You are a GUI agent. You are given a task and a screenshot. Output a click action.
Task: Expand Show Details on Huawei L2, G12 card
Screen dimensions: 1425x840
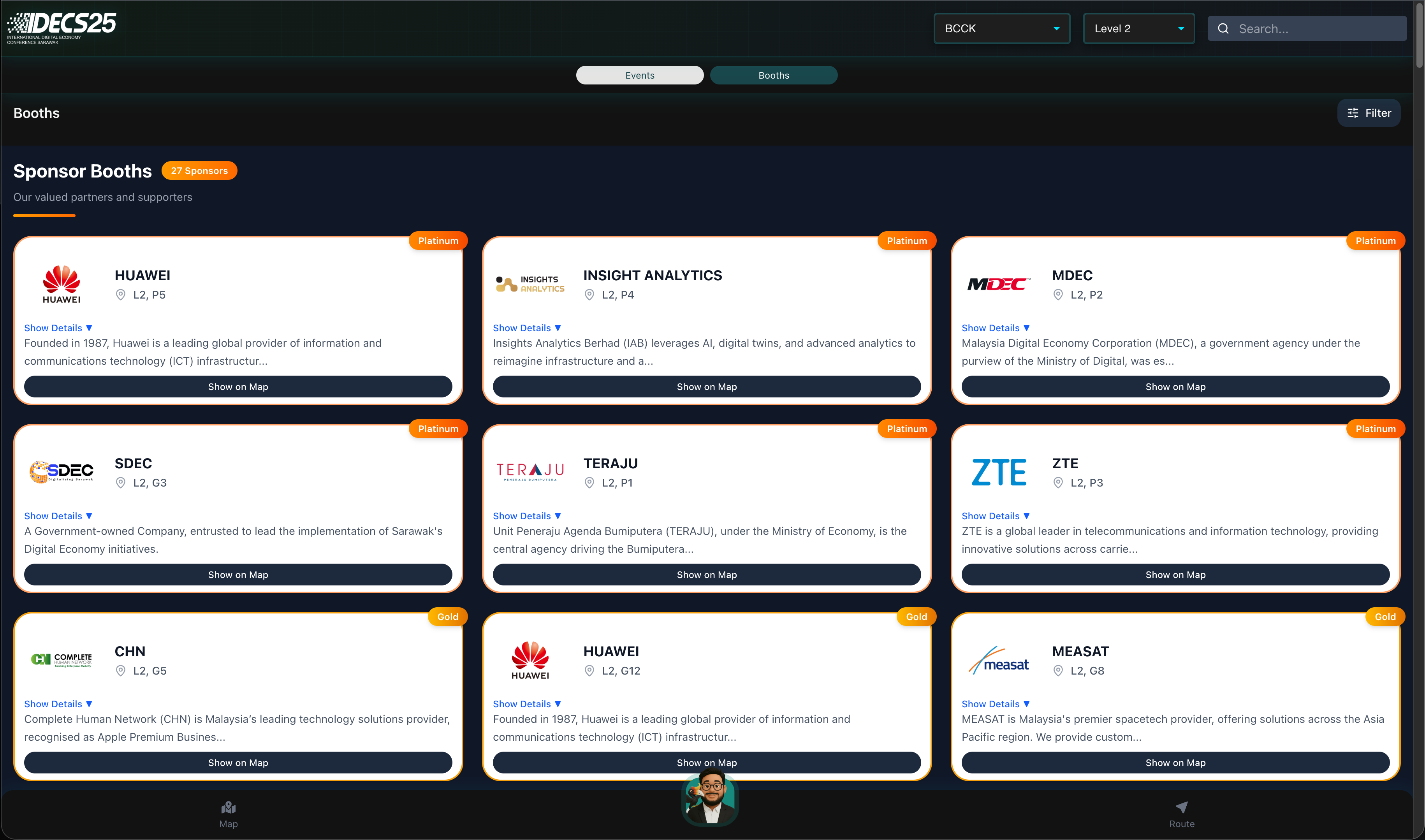pos(527,704)
